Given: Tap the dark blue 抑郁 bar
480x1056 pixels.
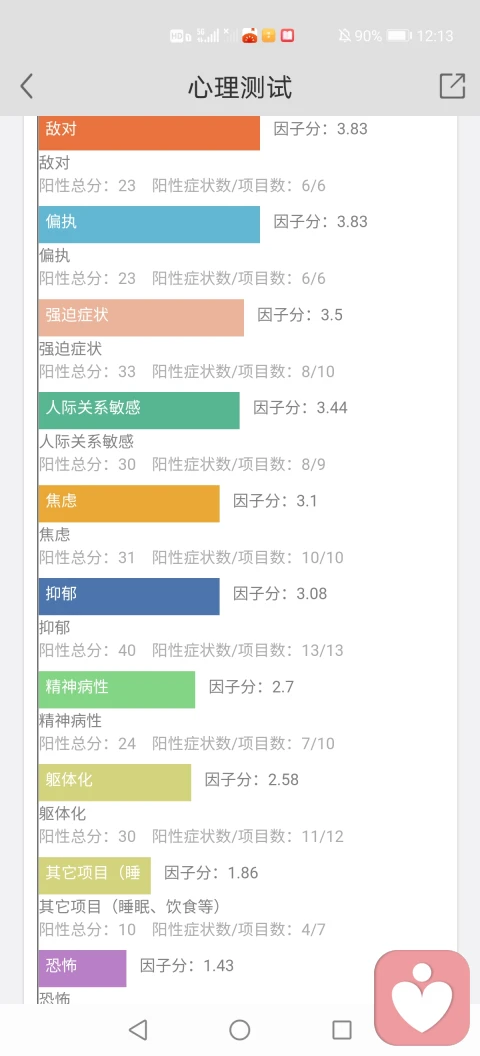Looking at the screenshot, I should pos(129,596).
